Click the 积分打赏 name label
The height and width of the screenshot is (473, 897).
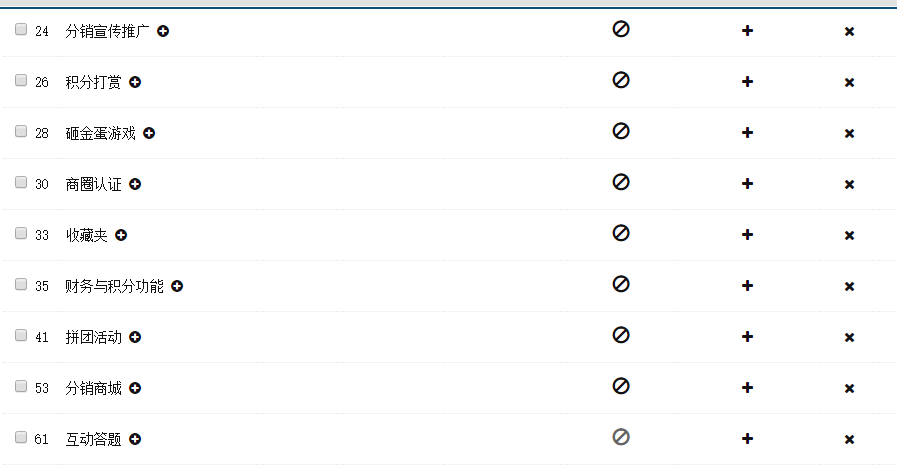[x=93, y=82]
